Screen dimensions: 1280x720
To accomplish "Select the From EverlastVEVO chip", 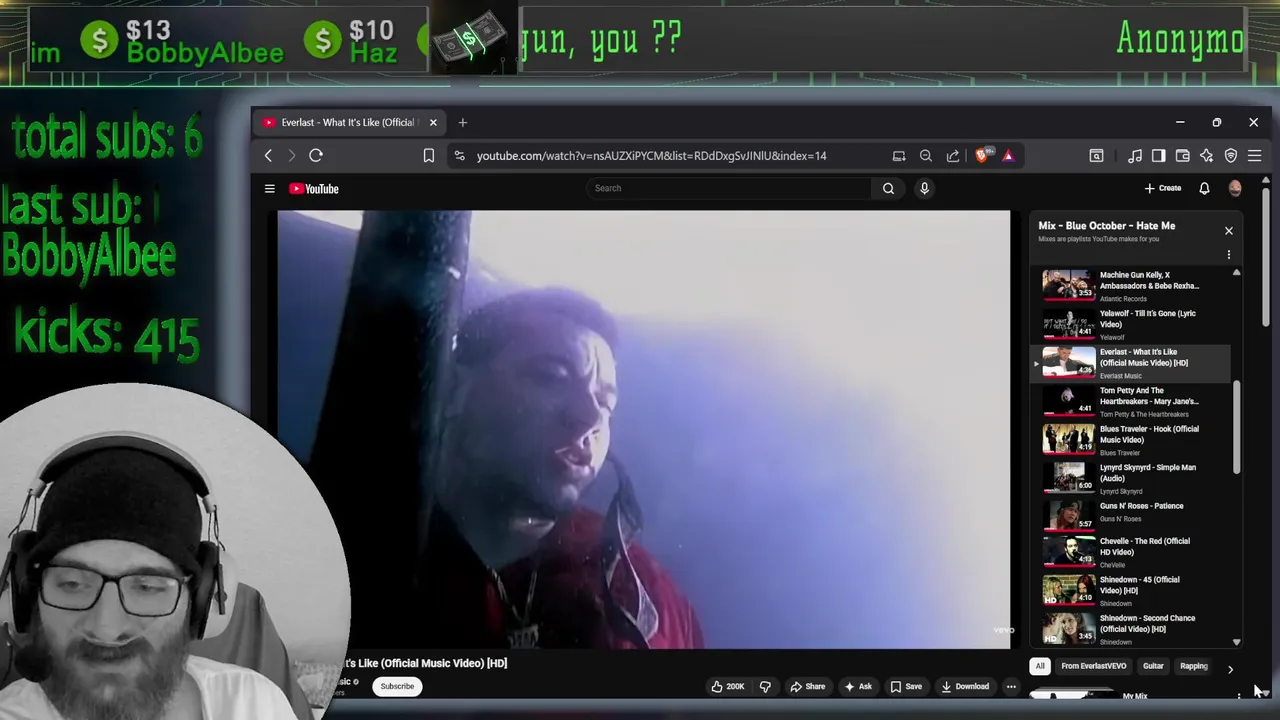I will (1094, 666).
